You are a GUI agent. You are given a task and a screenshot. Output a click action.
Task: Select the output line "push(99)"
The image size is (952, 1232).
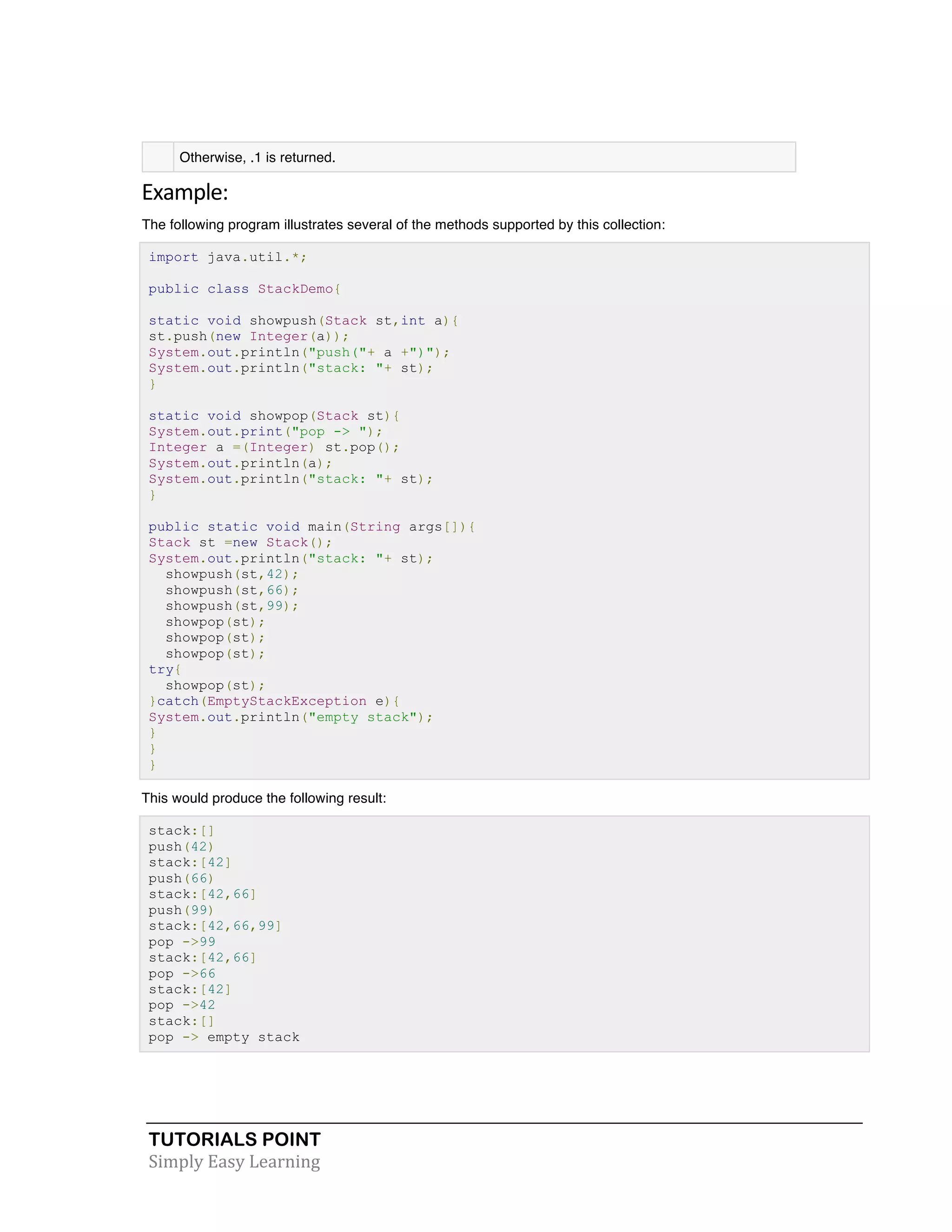pos(181,910)
